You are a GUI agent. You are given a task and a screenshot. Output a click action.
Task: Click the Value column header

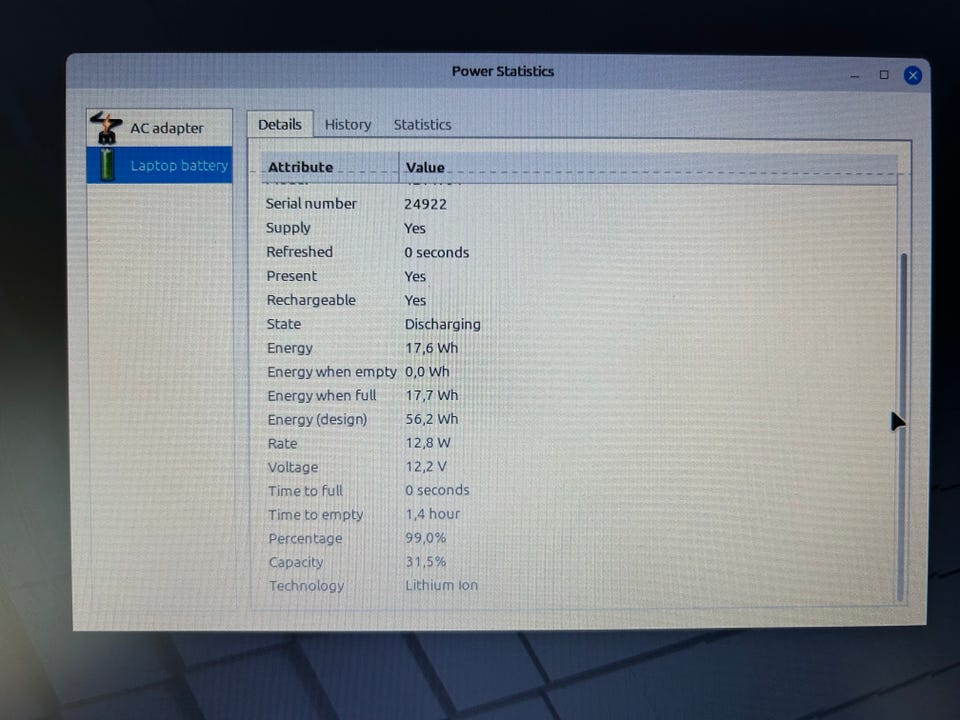click(648, 167)
